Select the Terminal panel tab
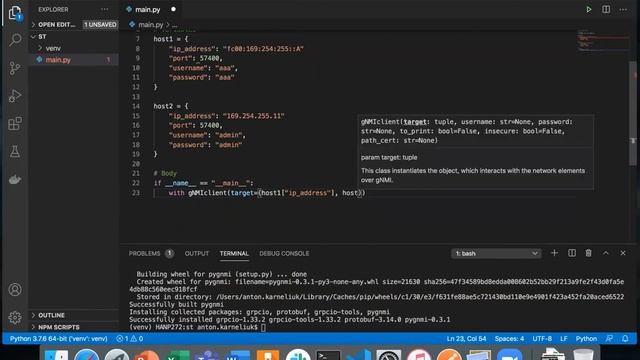 234,253
